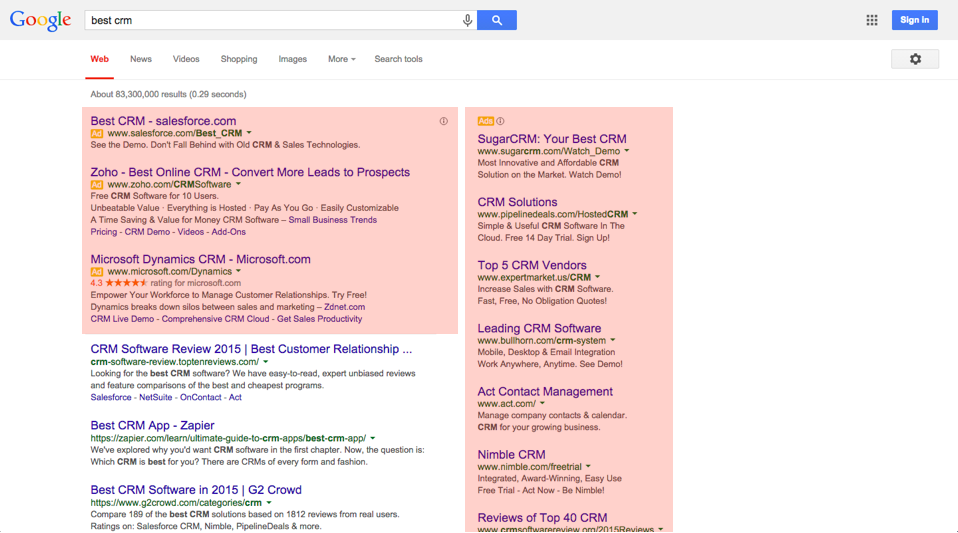Click the Google logo

(40, 20)
